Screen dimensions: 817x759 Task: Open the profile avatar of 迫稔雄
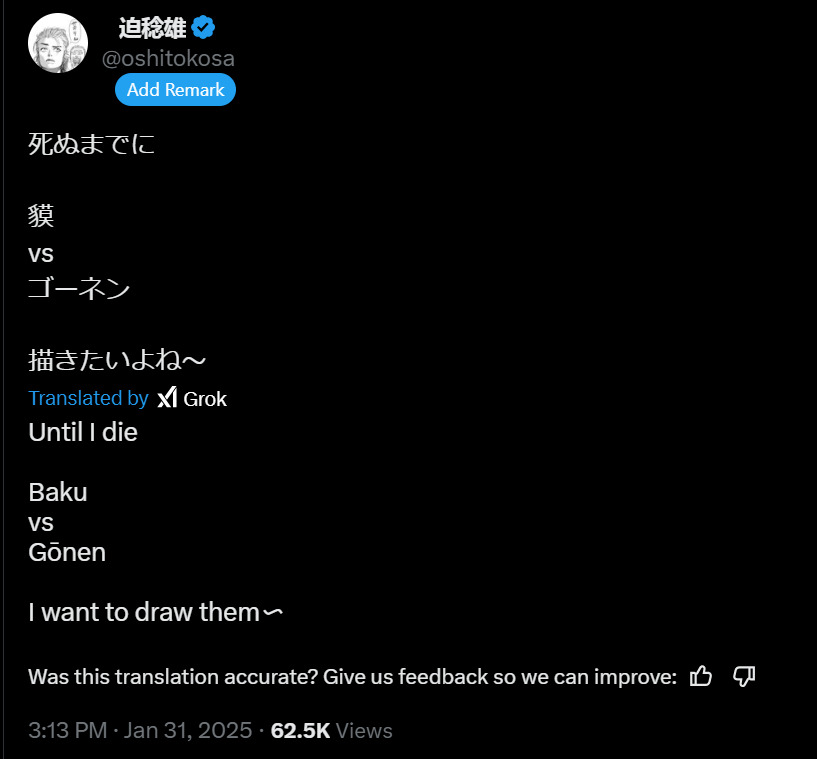[x=58, y=43]
